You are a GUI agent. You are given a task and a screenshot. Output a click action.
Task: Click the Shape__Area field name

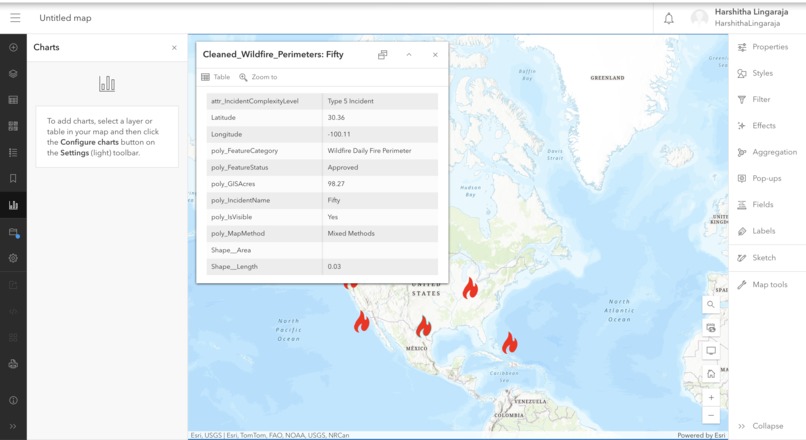pos(231,250)
